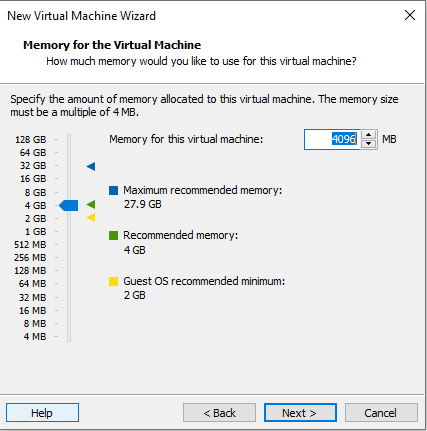Click the yellow guest OS minimum marker

[x=91, y=218]
